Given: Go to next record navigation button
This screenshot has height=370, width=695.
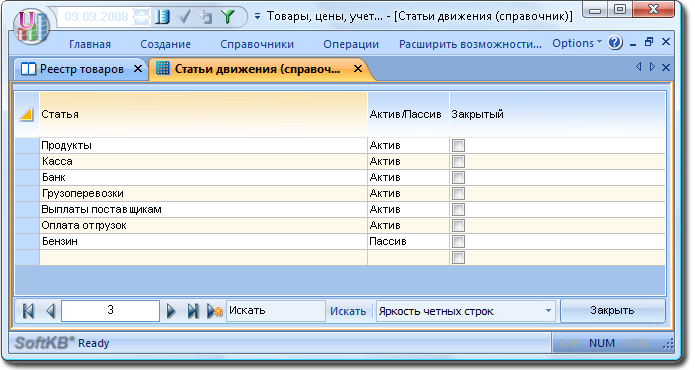Looking at the screenshot, I should [171, 311].
